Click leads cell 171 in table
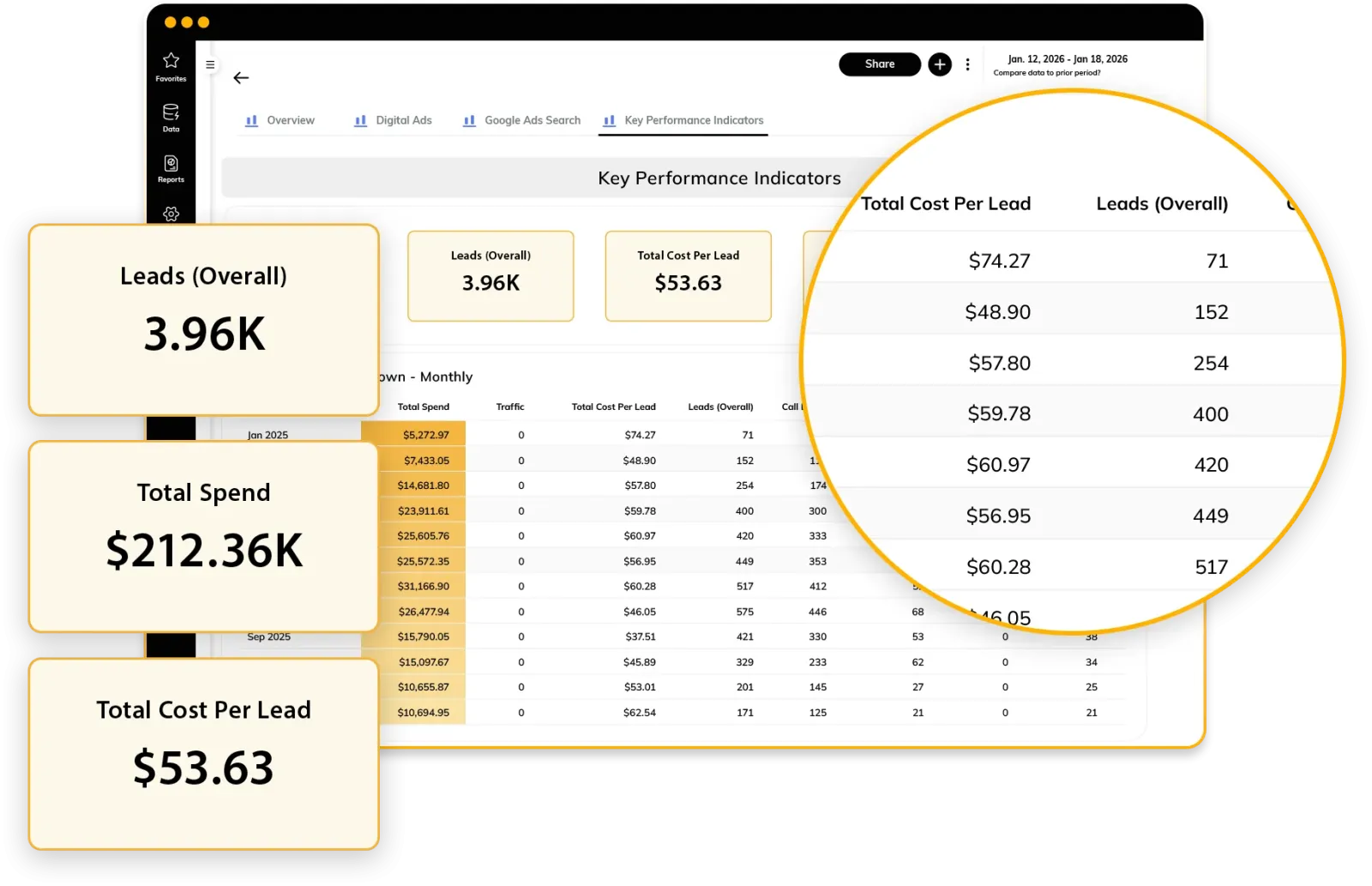 tap(745, 713)
